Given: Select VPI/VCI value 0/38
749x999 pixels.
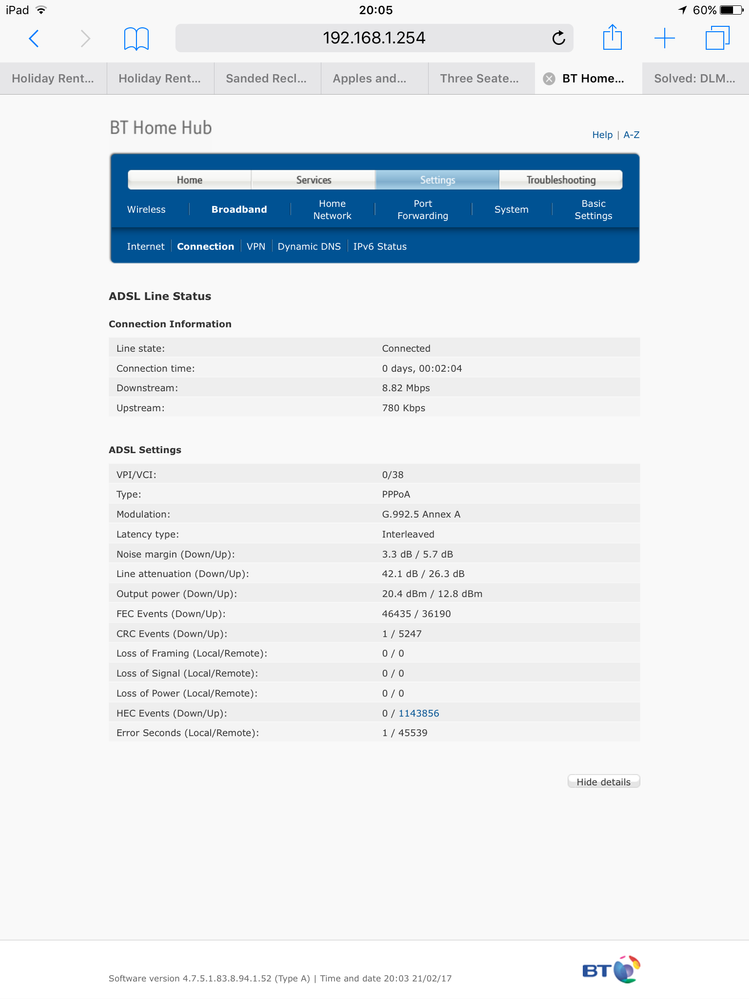Looking at the screenshot, I should (x=393, y=475).
